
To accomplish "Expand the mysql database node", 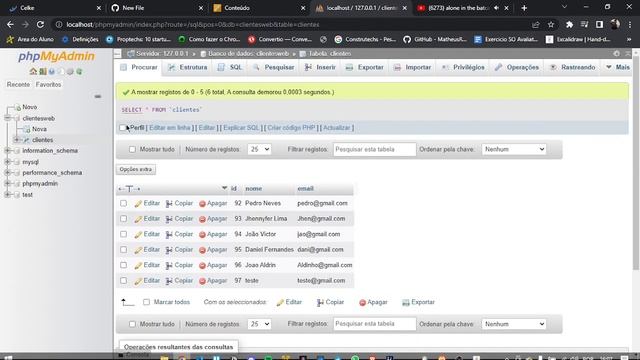I will coord(7,162).
